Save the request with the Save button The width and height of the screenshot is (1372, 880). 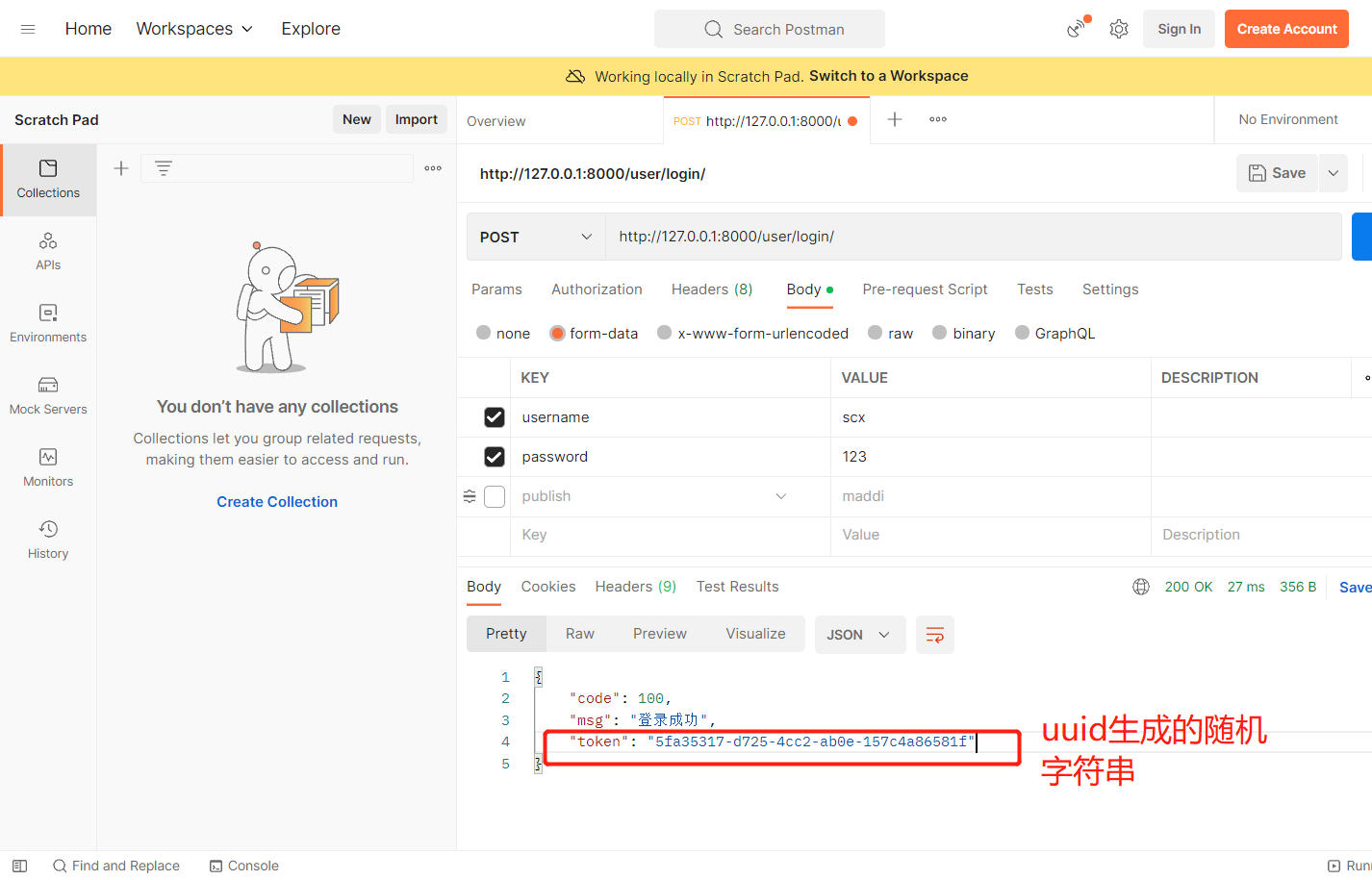click(1278, 173)
